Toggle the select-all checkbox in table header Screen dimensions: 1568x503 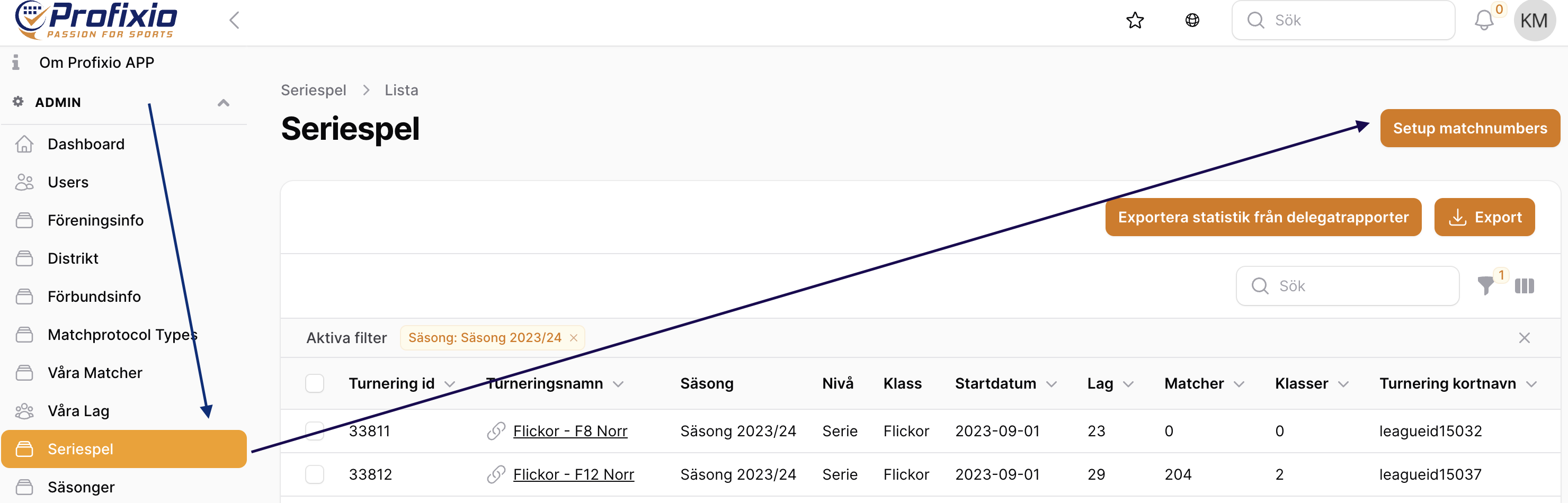coord(315,384)
